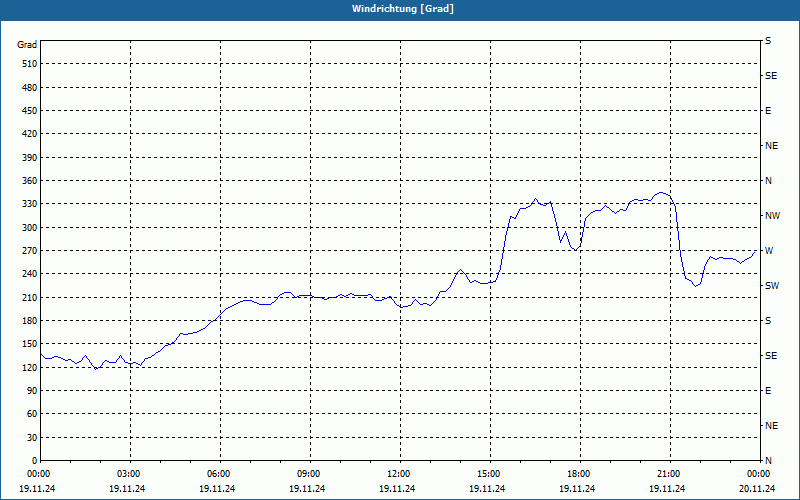Click the 0 degree axis label

[x=35, y=461]
